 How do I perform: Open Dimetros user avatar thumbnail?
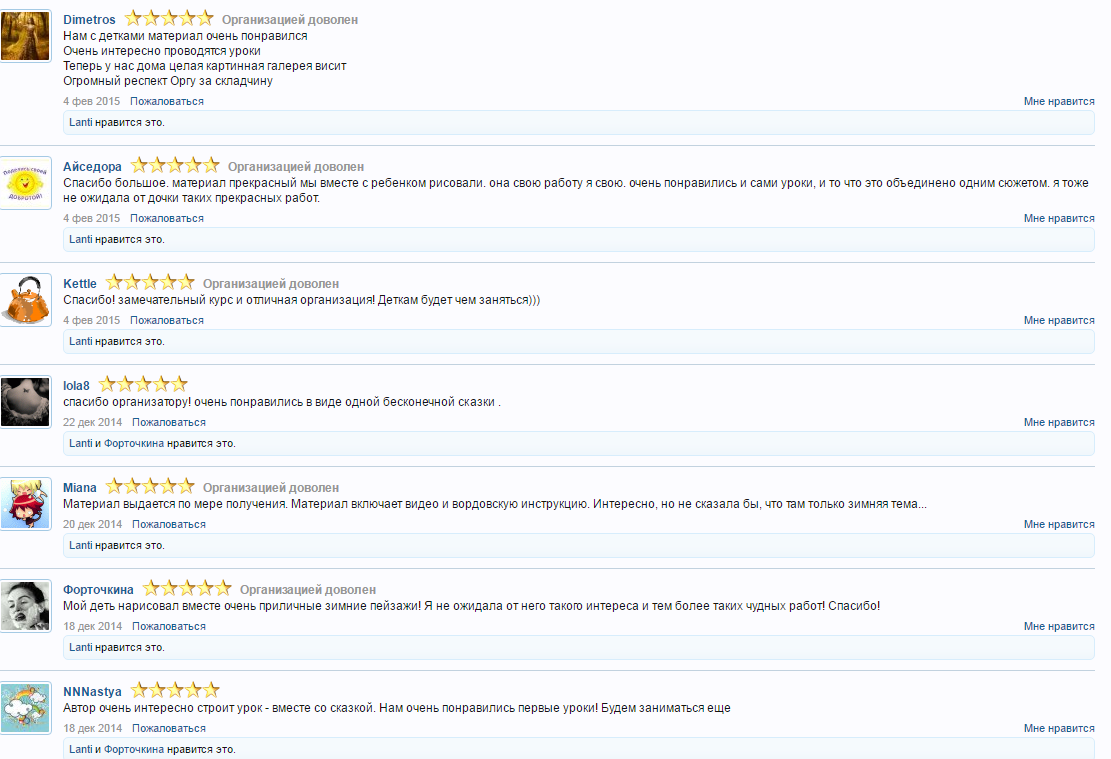tap(26, 36)
